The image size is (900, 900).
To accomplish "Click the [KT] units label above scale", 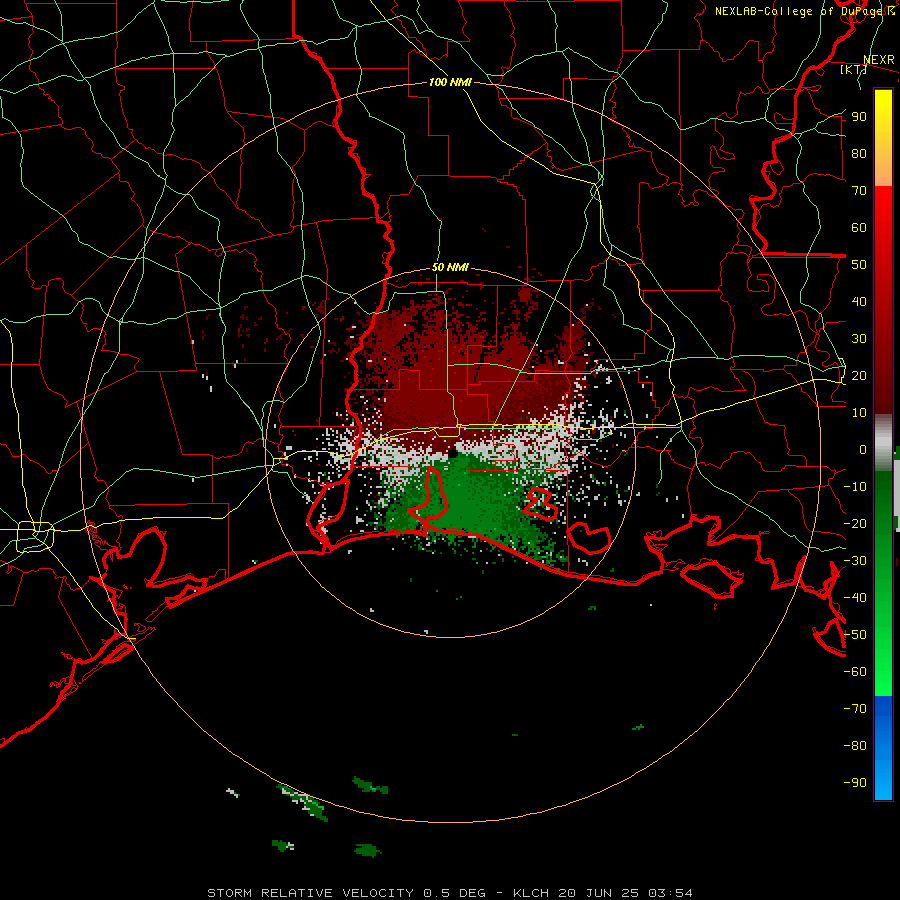I will (853, 69).
